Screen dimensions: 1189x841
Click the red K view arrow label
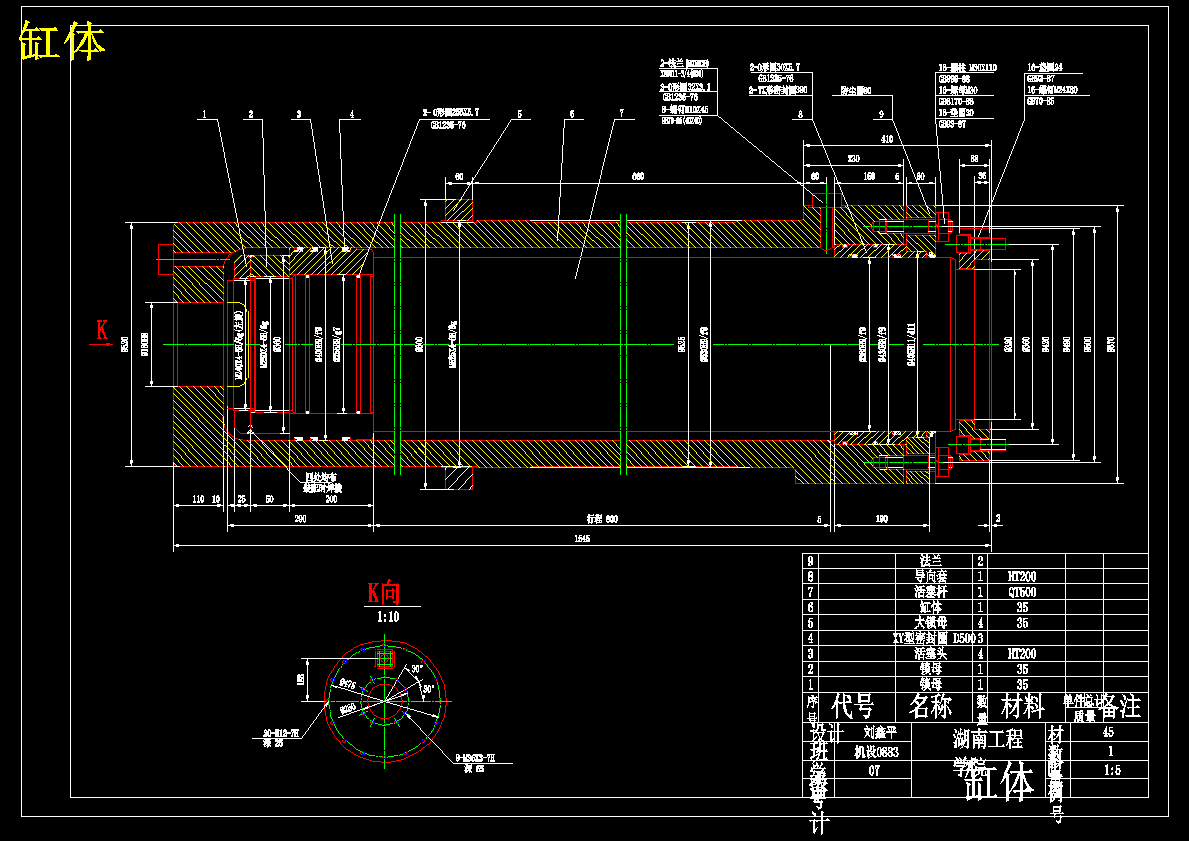102,330
